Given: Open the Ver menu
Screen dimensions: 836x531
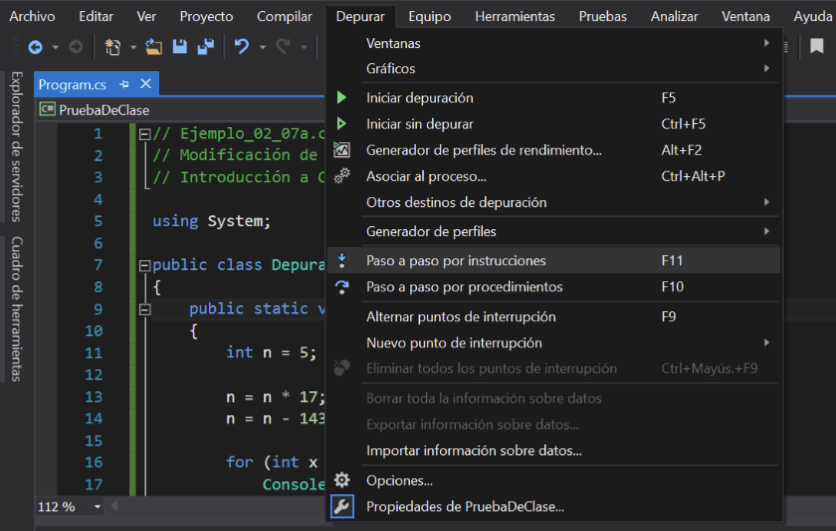Looking at the screenshot, I should [146, 17].
